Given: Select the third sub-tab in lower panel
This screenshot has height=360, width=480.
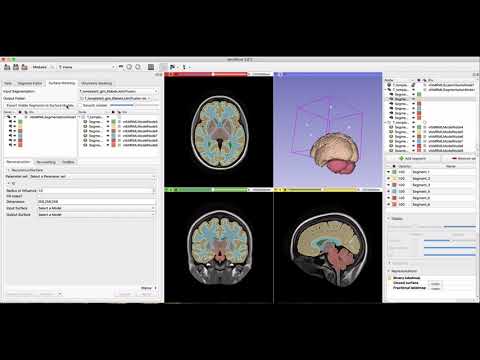Looking at the screenshot, I should click(x=68, y=162).
